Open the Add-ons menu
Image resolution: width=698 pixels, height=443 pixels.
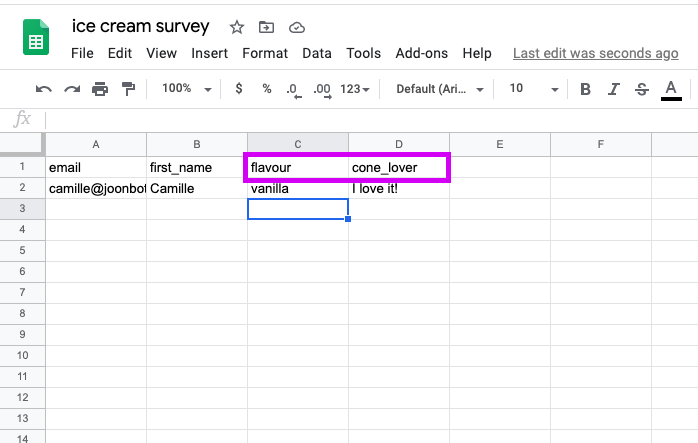[422, 53]
